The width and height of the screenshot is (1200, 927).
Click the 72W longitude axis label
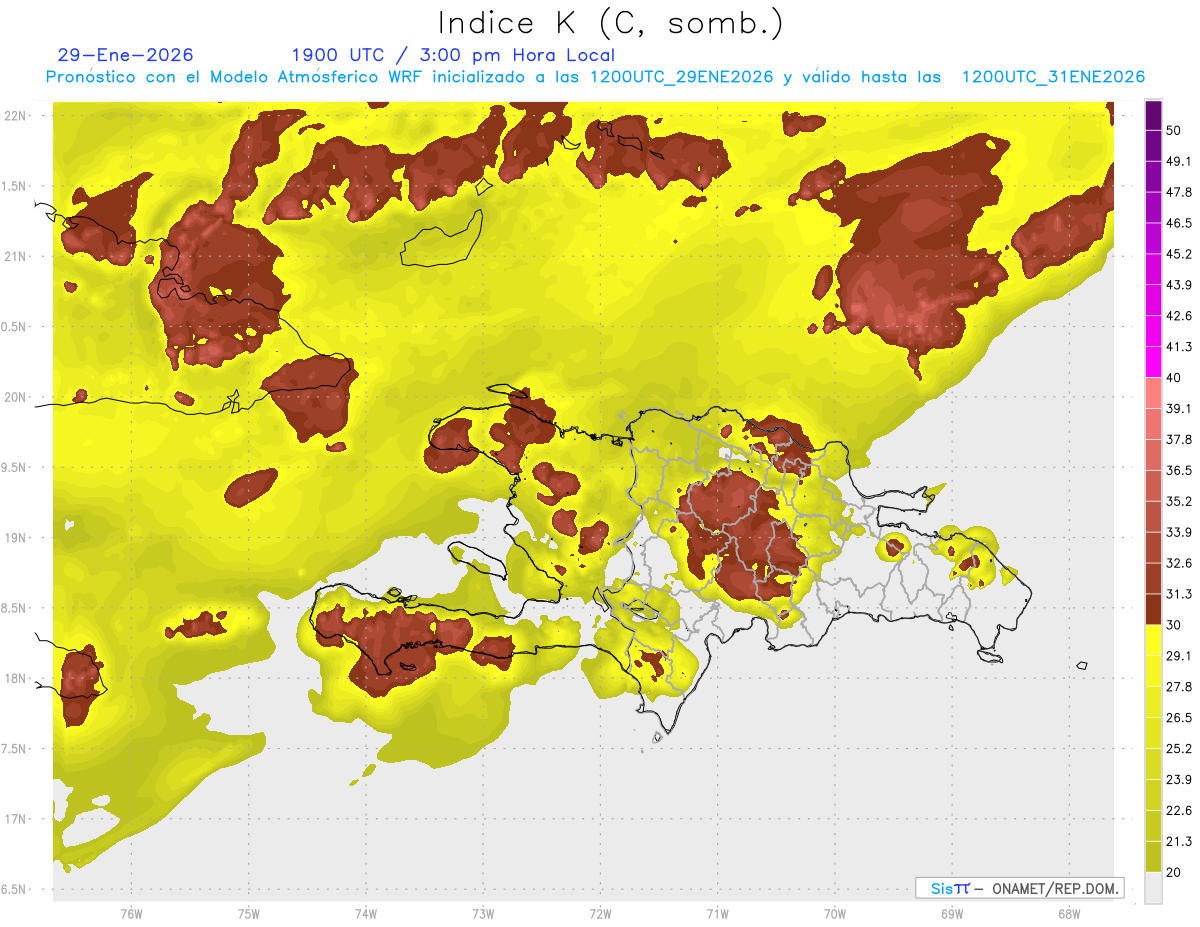pos(600,913)
